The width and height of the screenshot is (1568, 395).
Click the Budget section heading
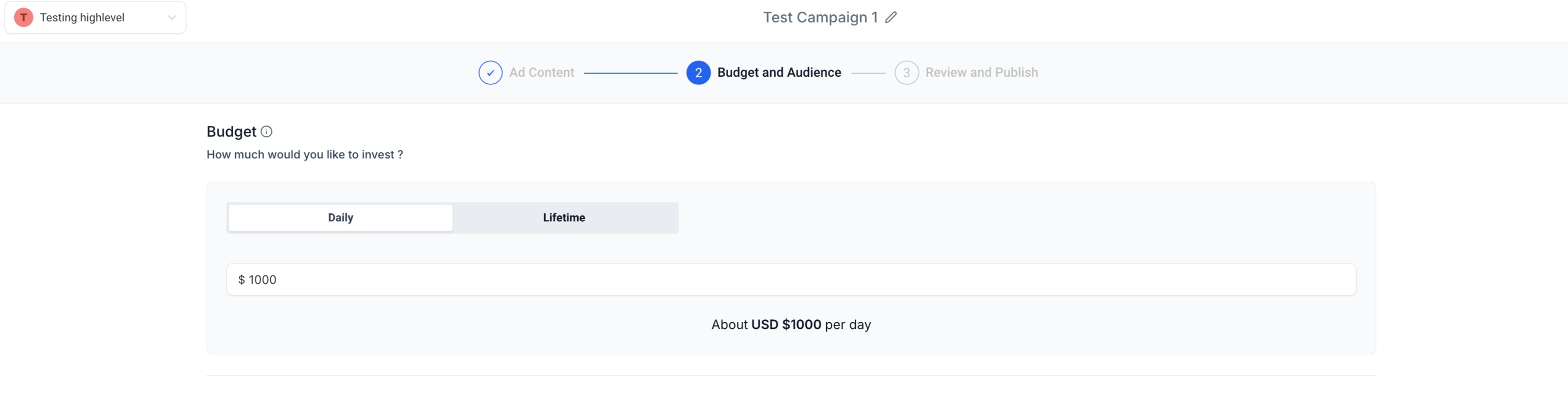[x=231, y=131]
